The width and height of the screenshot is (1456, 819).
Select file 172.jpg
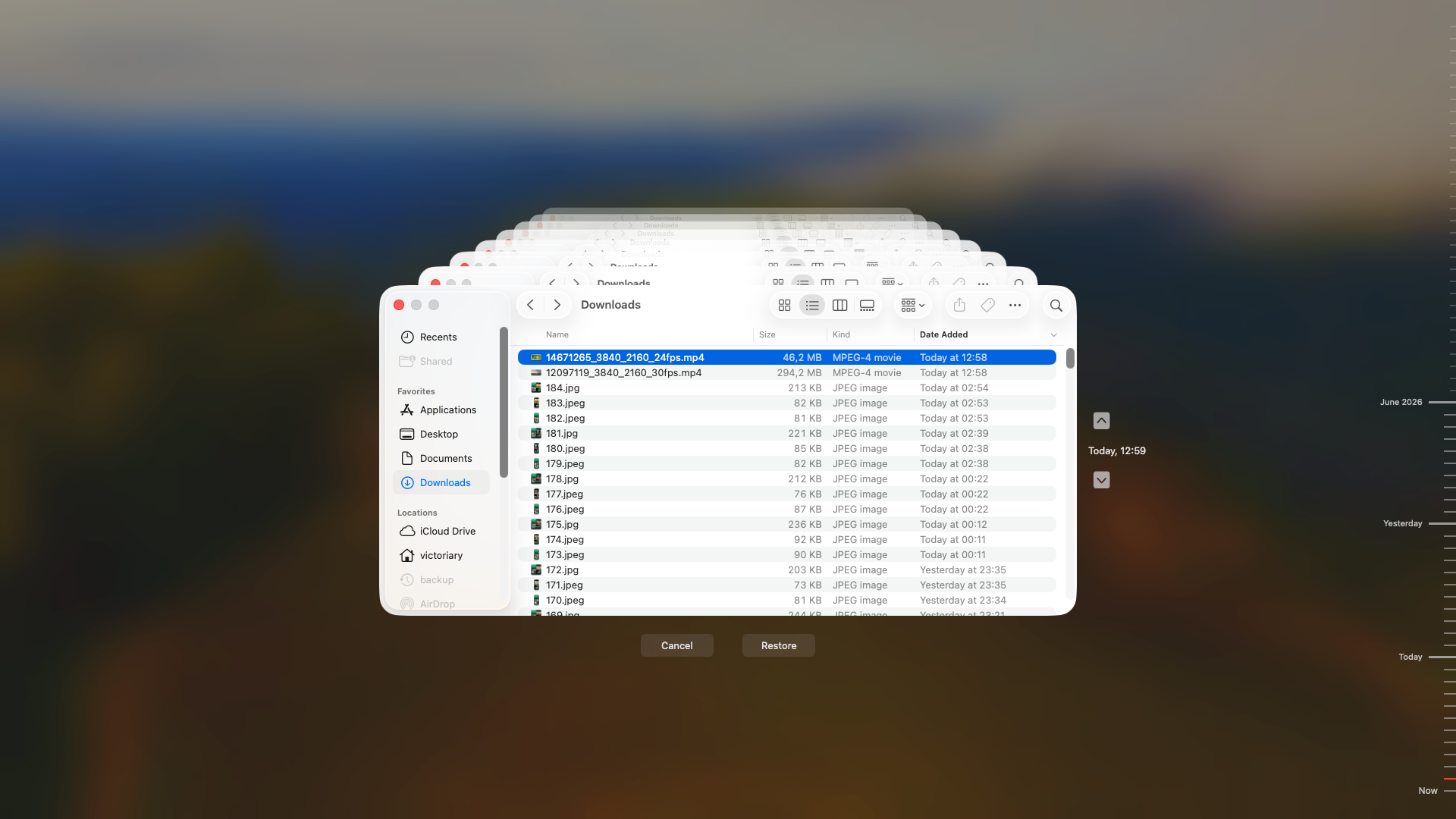786,570
